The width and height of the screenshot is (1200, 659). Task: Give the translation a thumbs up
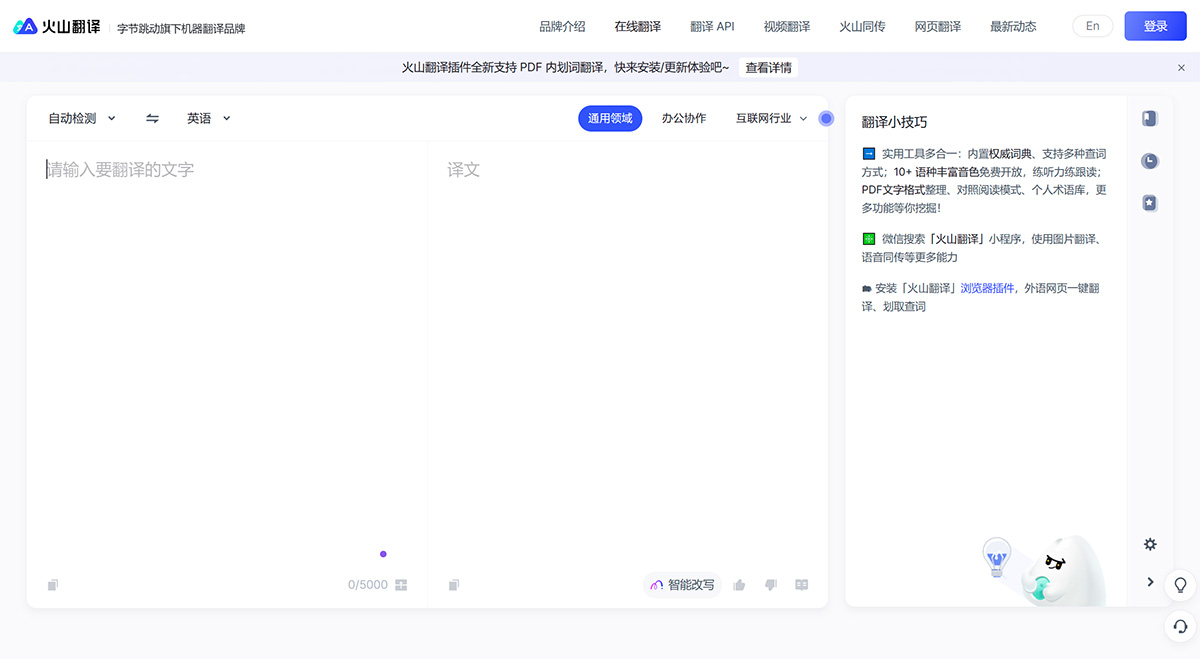tap(739, 584)
